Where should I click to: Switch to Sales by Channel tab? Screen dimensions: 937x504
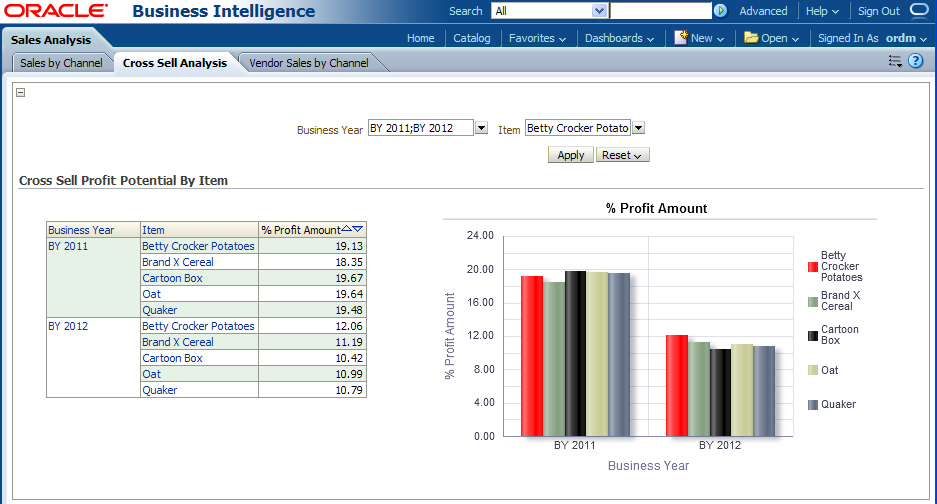tap(61, 63)
